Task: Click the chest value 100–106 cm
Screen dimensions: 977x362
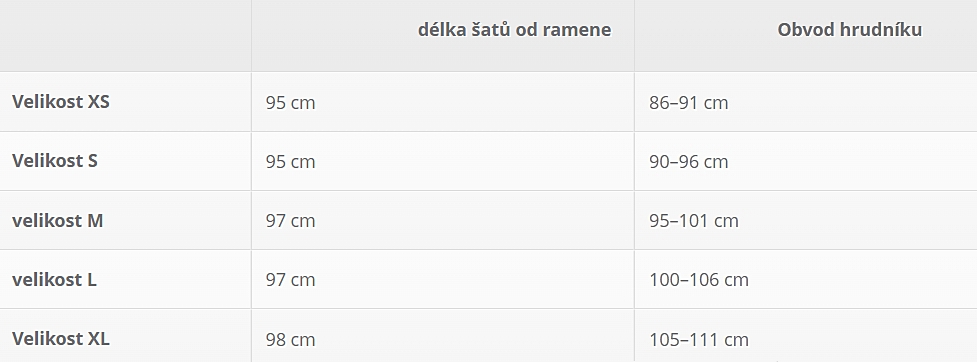Action: pyautogui.click(x=698, y=280)
